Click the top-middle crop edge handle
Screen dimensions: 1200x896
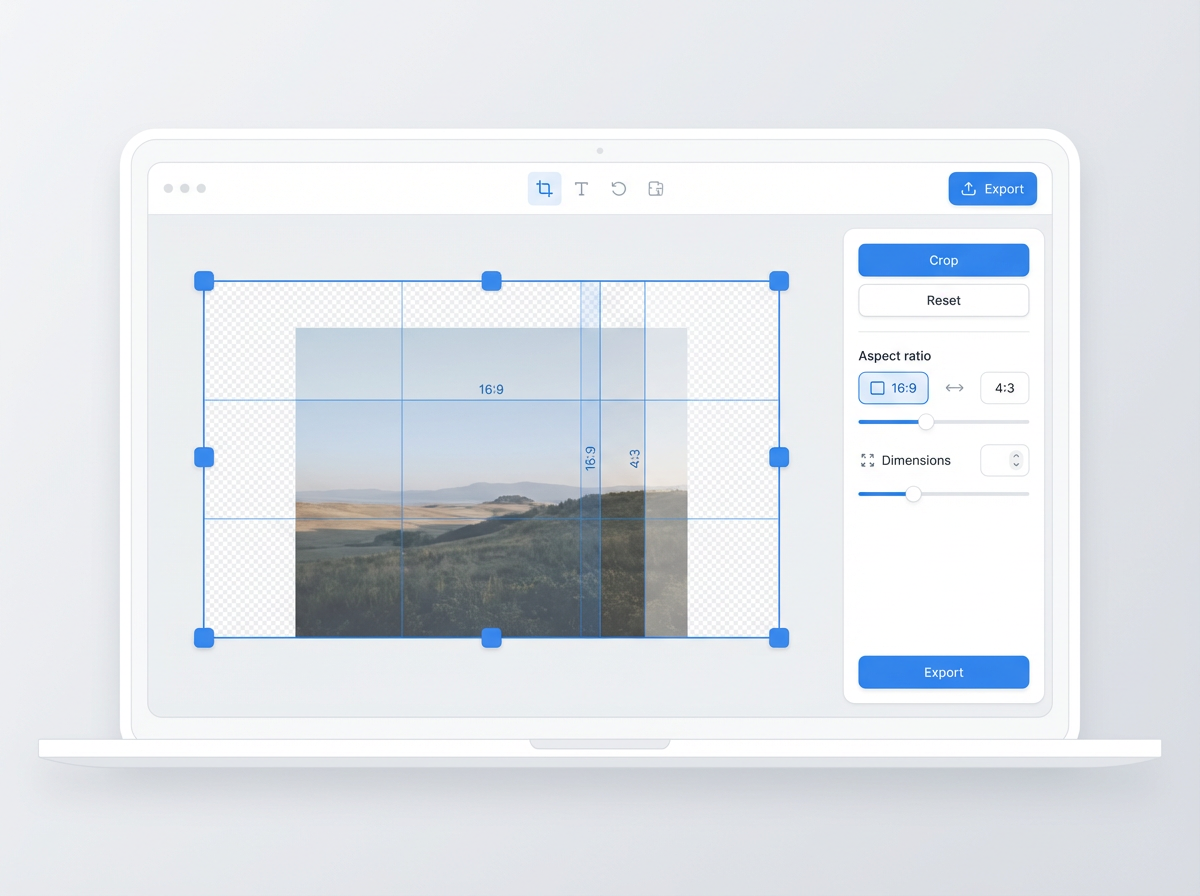(x=491, y=281)
